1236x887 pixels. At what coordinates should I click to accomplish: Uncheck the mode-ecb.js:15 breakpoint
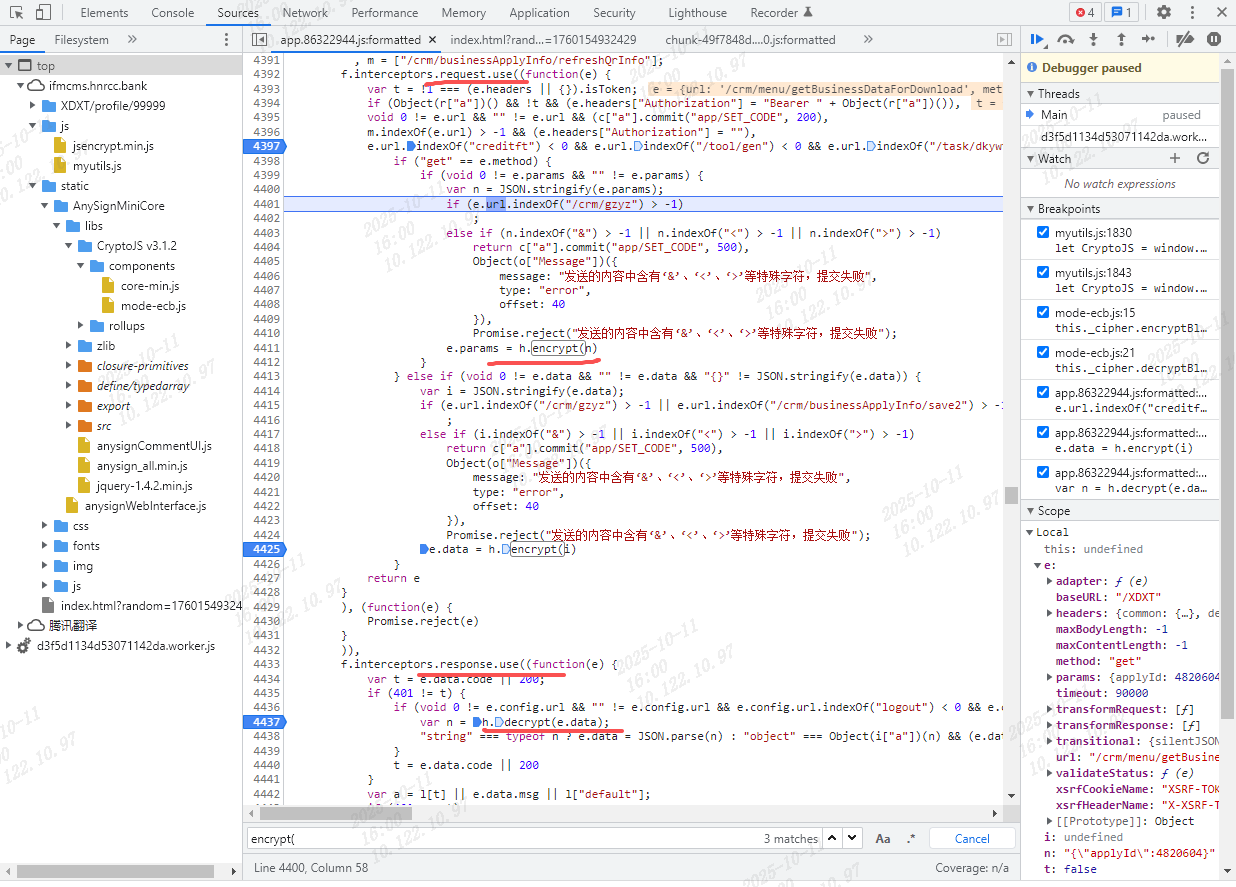1044,312
